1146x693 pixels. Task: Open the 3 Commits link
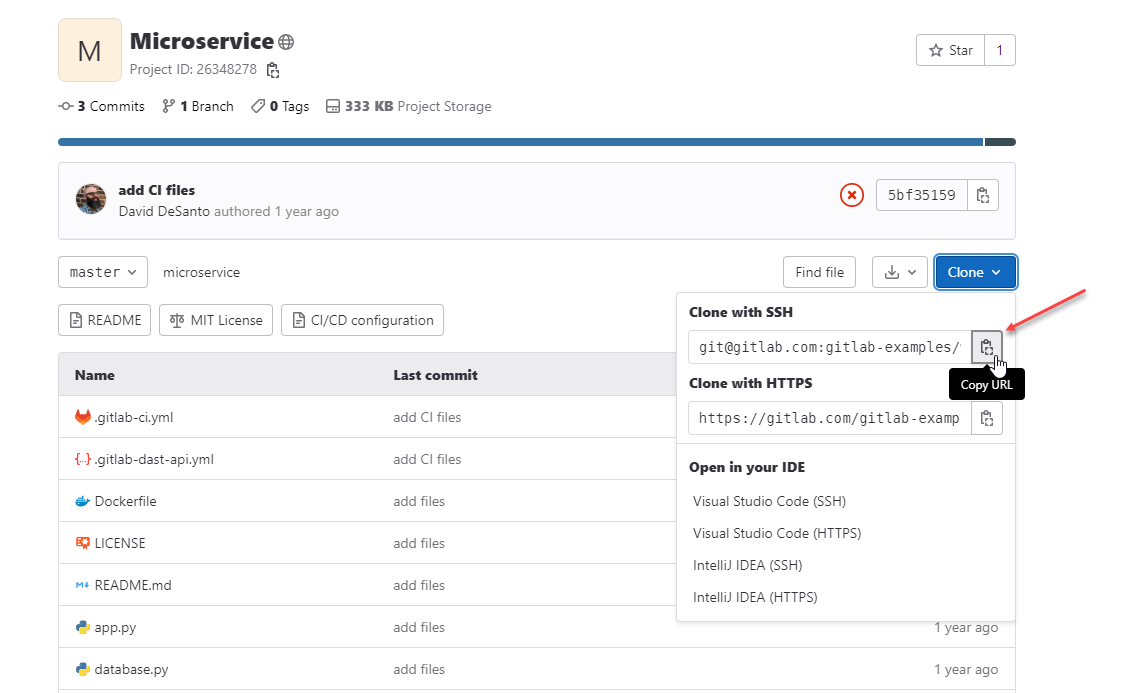pyautogui.click(x=102, y=107)
